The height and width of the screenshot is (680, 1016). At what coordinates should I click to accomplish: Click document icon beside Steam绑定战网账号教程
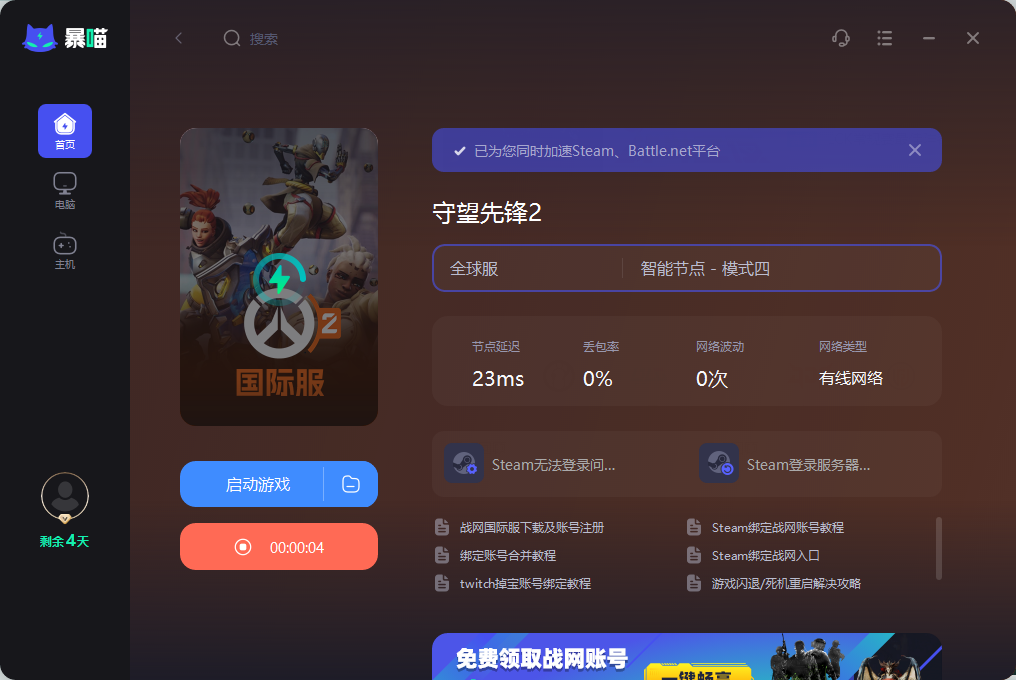(694, 527)
